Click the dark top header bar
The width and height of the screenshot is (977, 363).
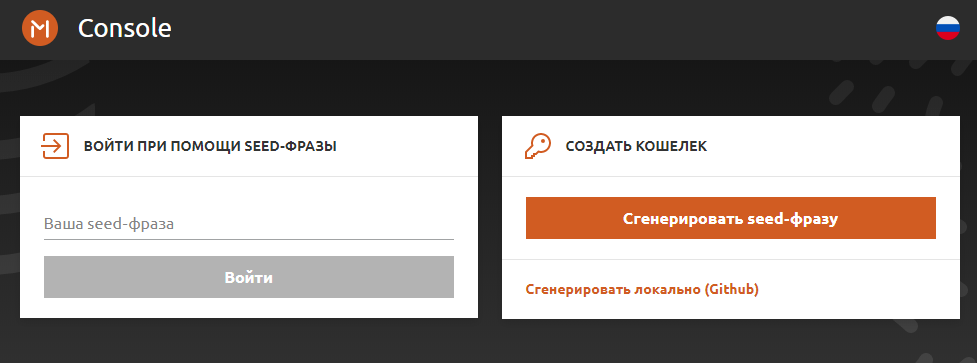tap(498, 30)
